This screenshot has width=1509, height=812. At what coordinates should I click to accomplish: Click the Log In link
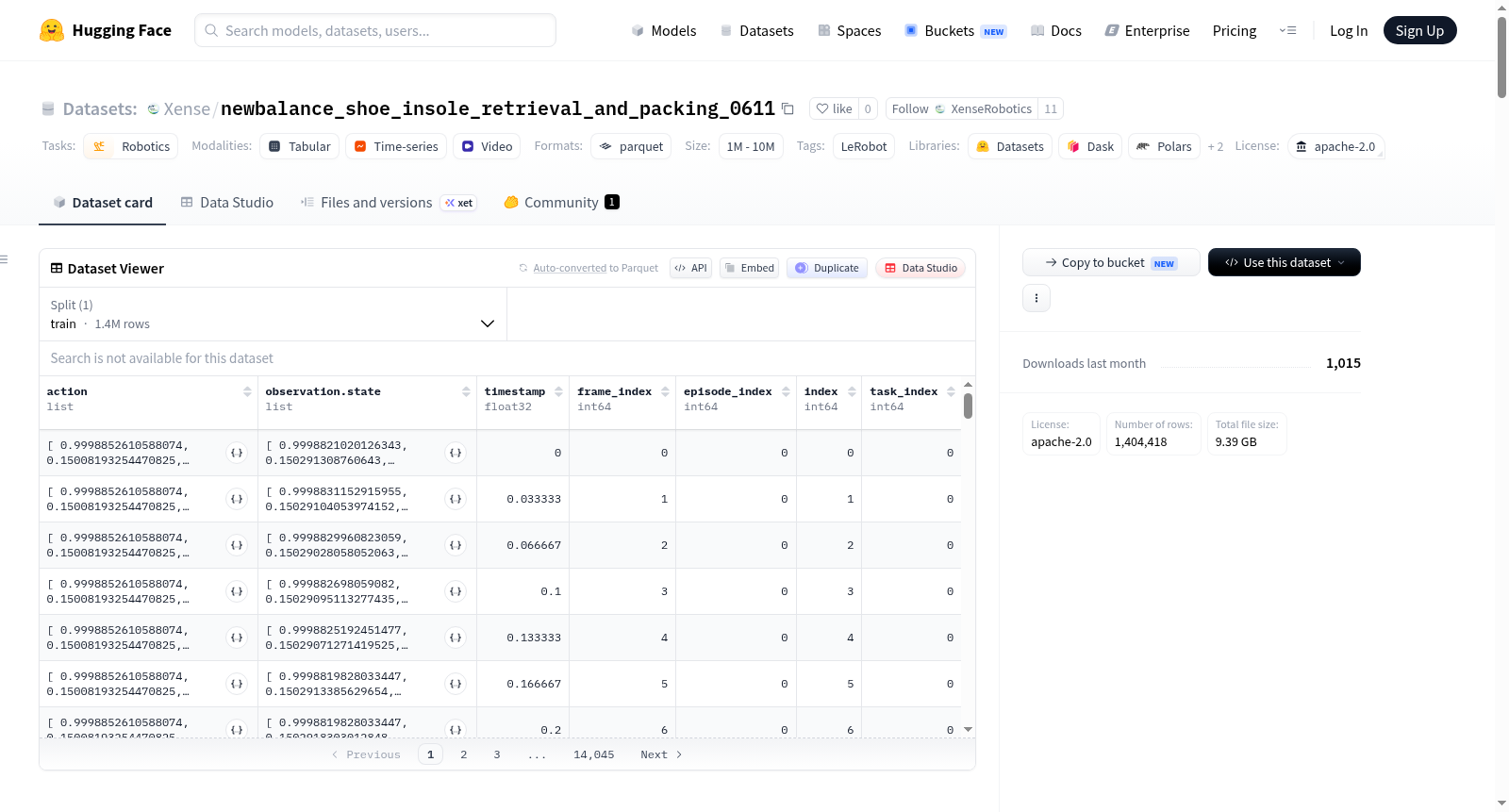point(1349,30)
